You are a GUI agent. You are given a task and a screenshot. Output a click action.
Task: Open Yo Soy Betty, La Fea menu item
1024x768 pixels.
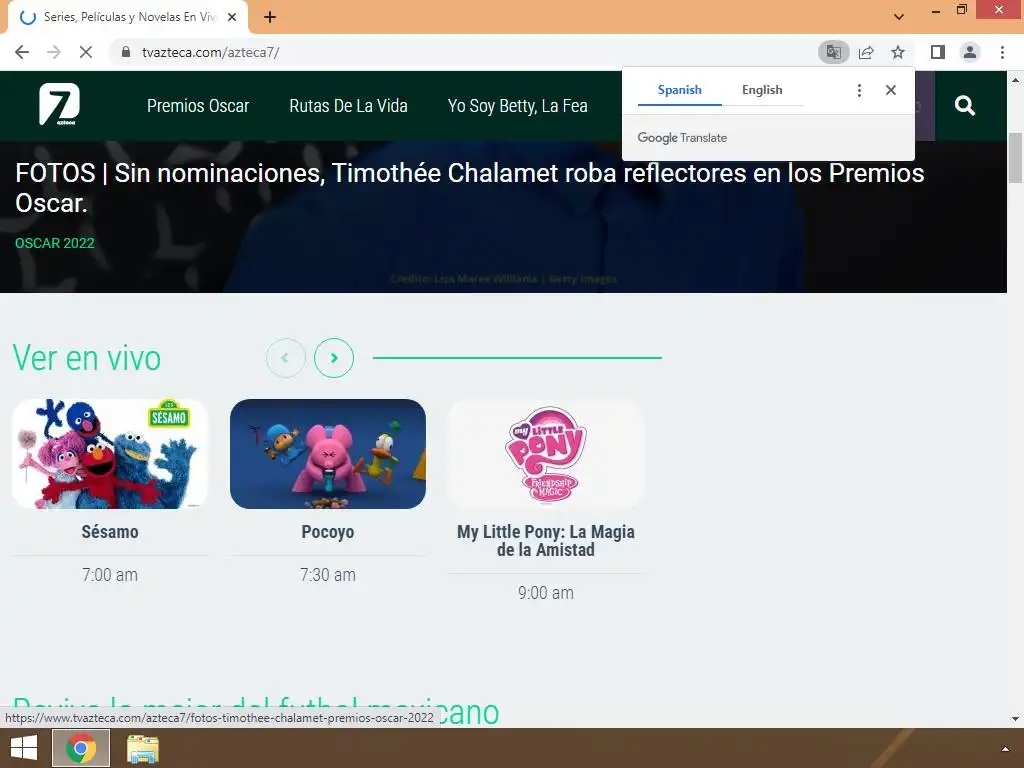point(518,106)
